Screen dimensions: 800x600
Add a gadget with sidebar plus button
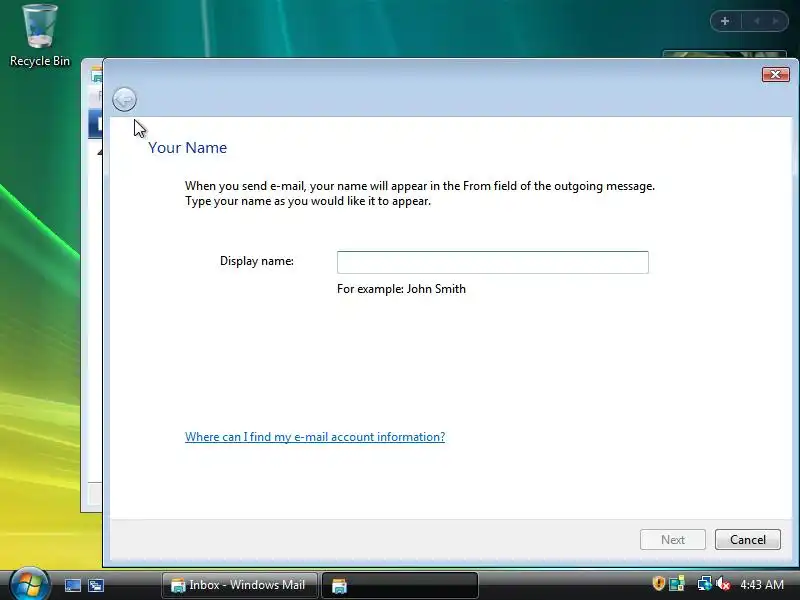(725, 21)
